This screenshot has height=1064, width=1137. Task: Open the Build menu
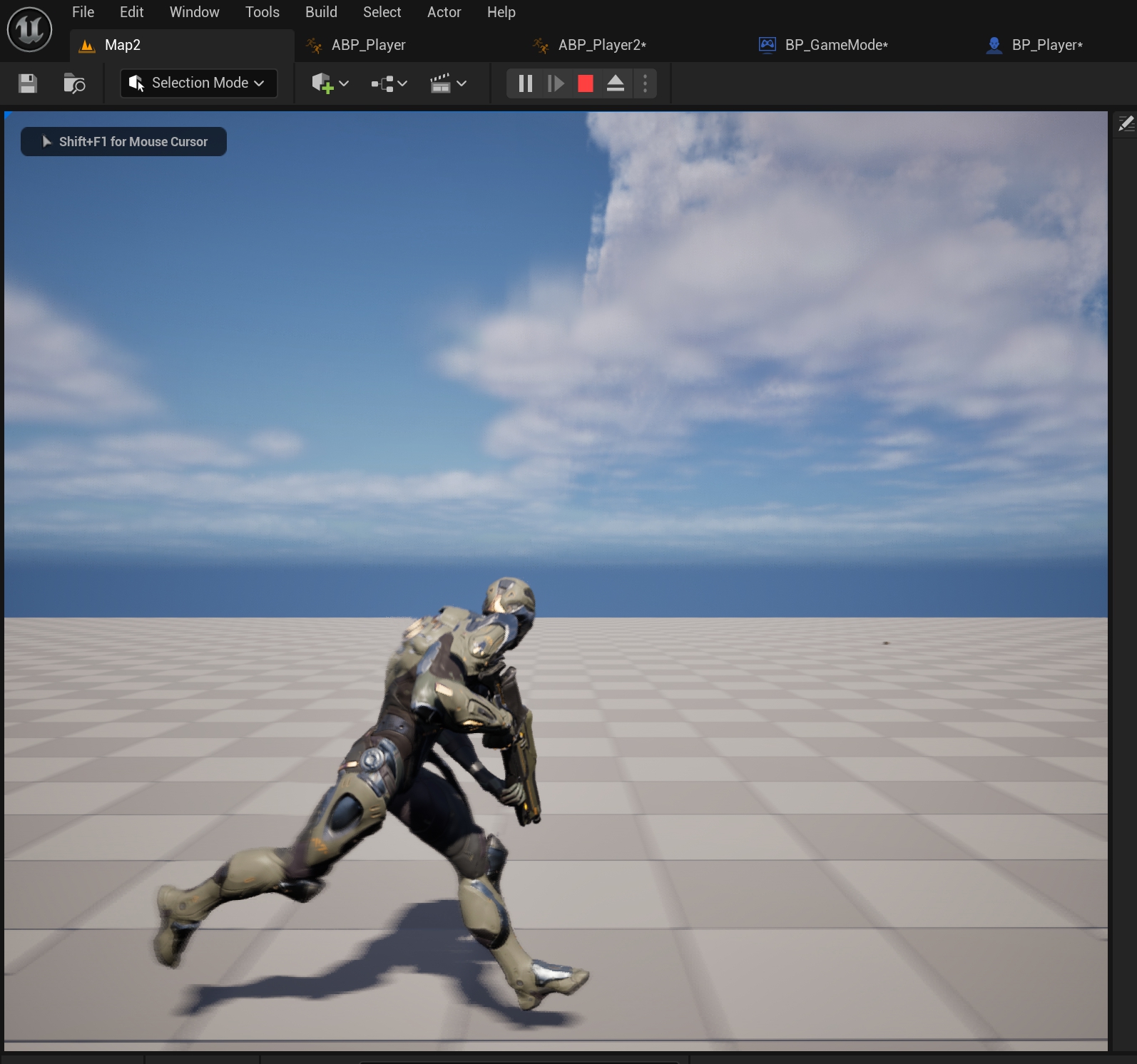tap(321, 12)
